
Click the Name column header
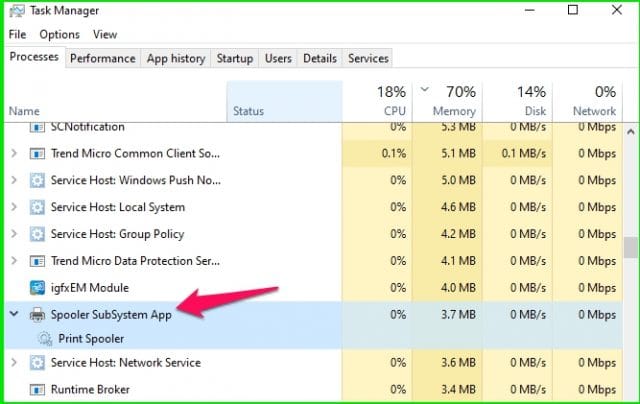24,111
